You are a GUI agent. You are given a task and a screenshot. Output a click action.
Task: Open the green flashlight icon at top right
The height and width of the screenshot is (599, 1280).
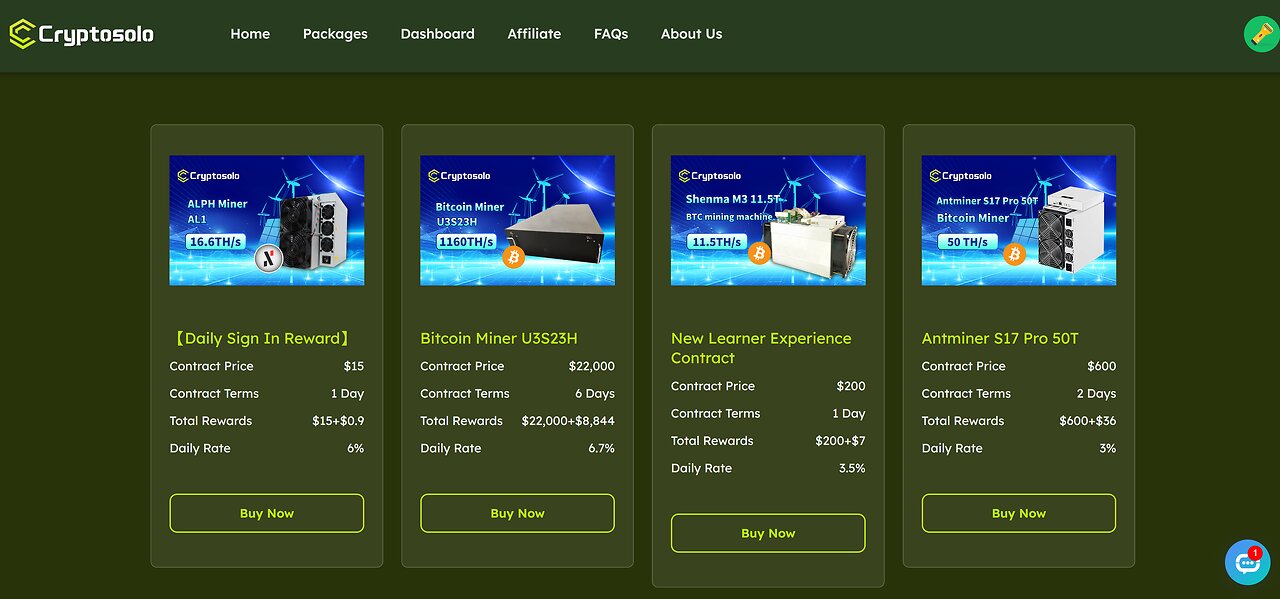[1261, 34]
